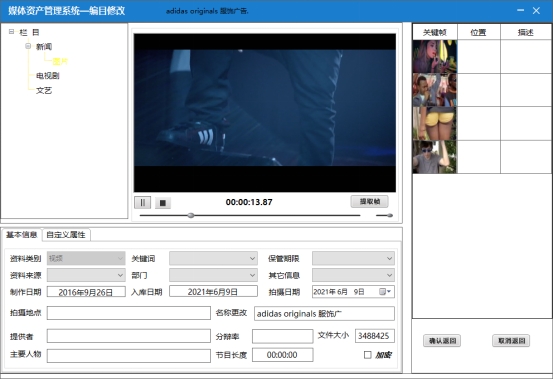Collapse the 新闻 tree branch

28,46
